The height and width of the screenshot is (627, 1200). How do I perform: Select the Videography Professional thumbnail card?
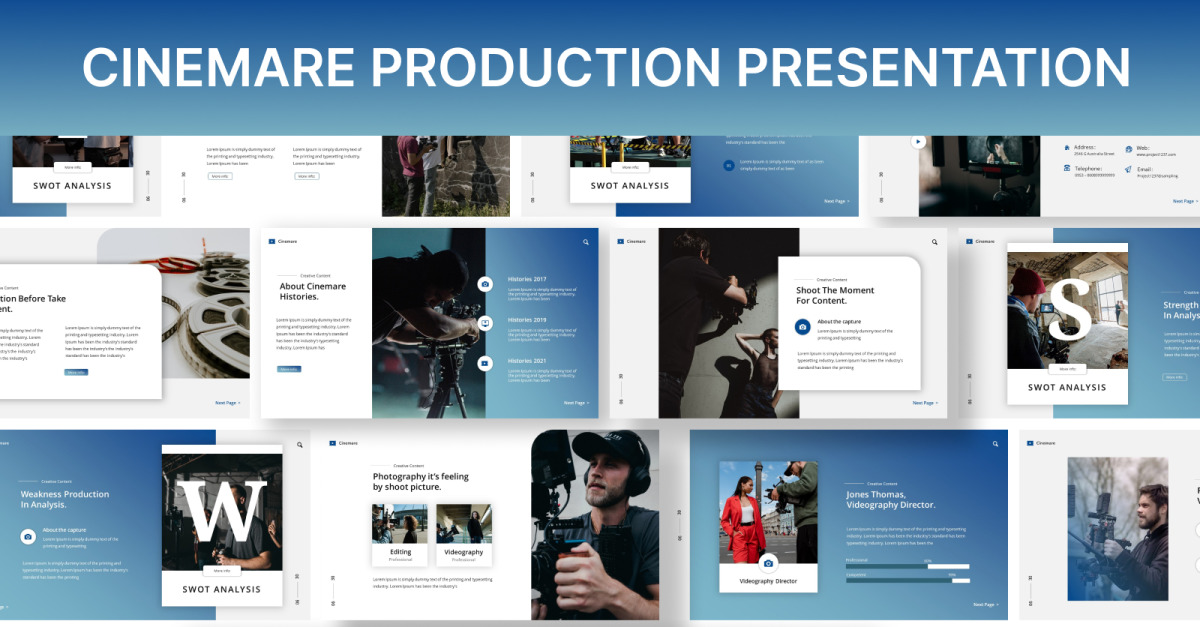pos(464,535)
